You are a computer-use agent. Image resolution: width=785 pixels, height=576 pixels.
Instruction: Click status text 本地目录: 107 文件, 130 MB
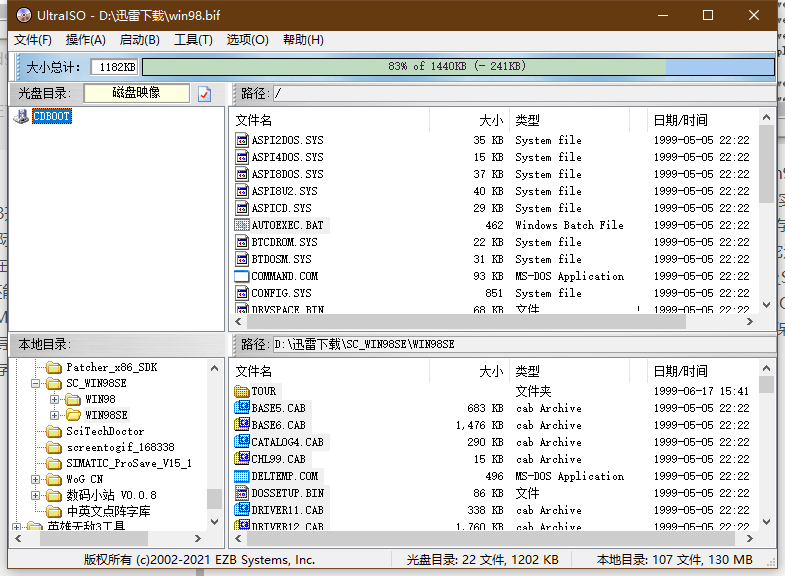[x=674, y=559]
